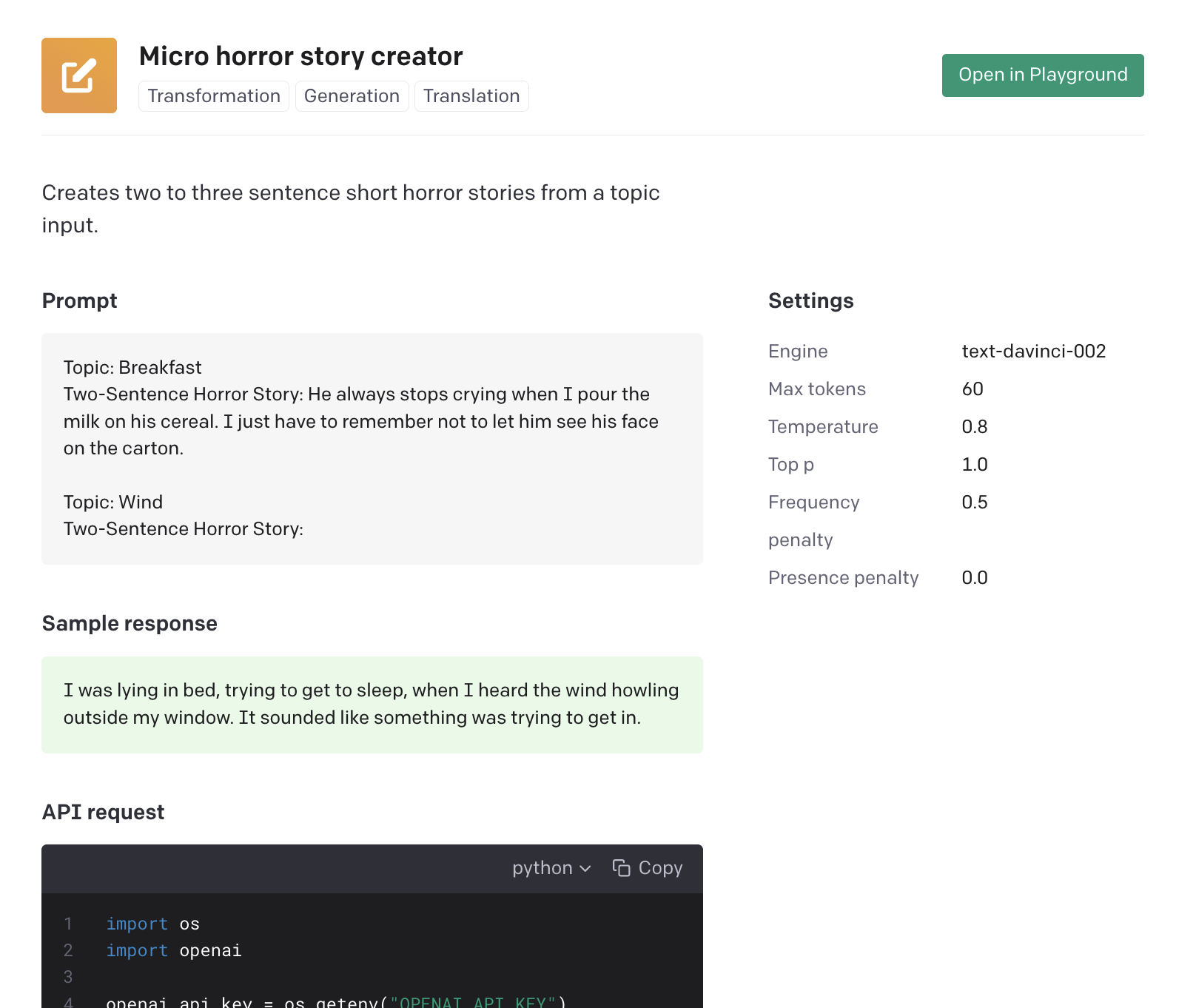Click the description text about horror stories
The width and height of the screenshot is (1196, 1008).
(351, 209)
